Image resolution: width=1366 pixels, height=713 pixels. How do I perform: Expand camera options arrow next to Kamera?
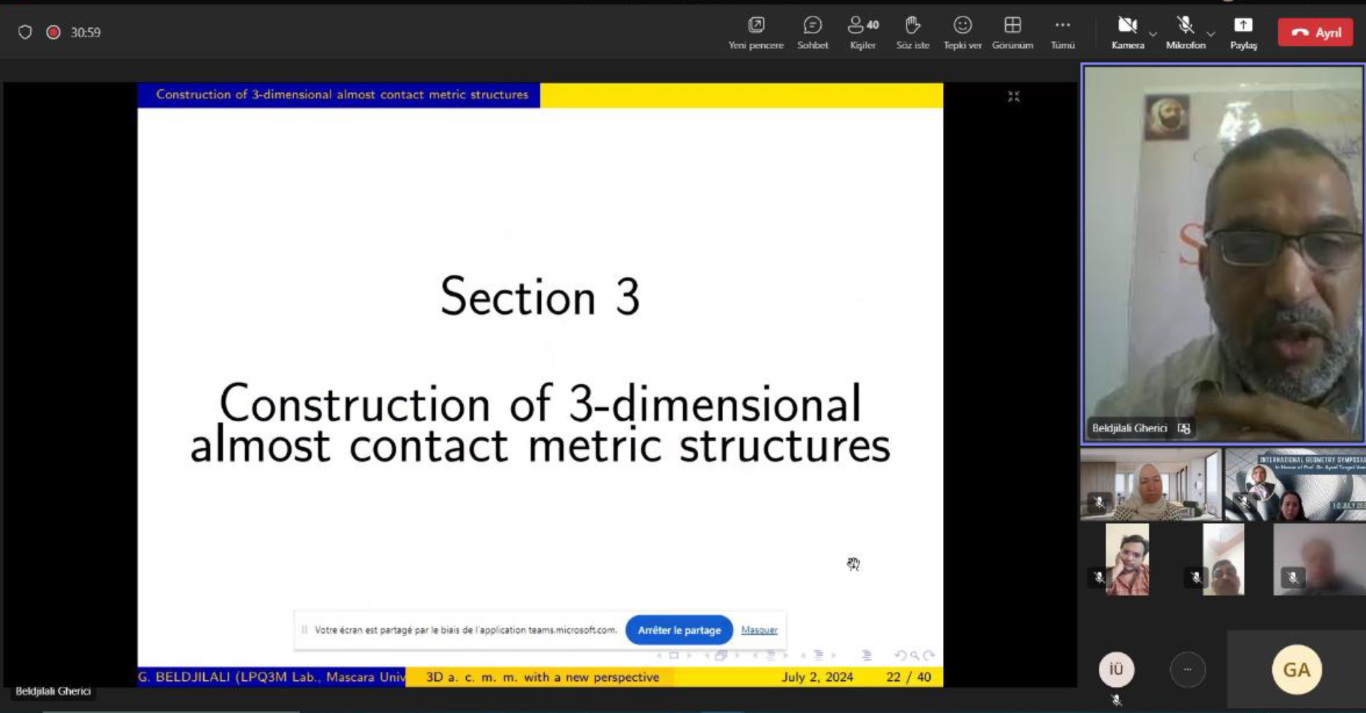pyautogui.click(x=1153, y=34)
